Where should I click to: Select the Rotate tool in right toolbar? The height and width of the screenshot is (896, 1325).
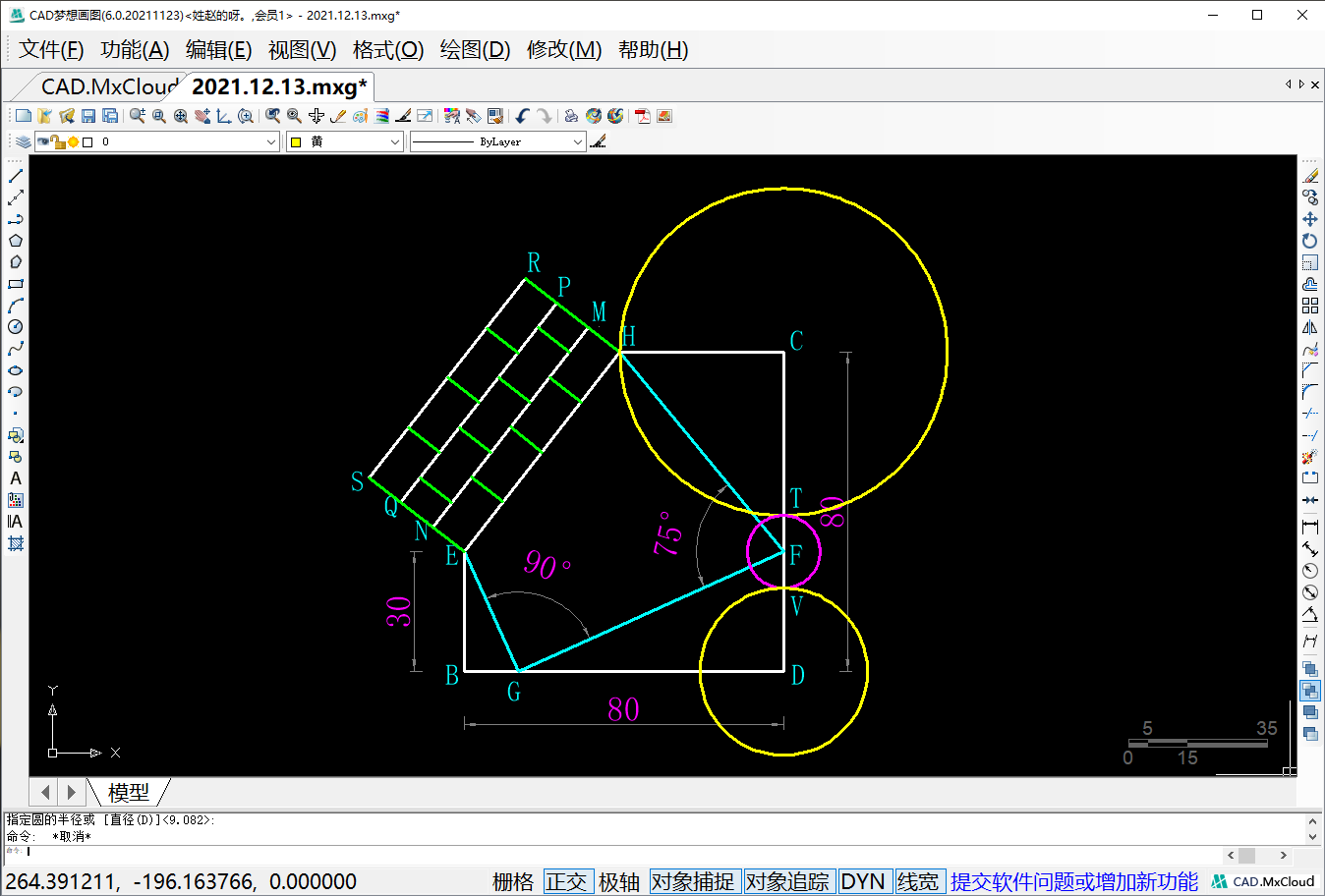(1310, 241)
